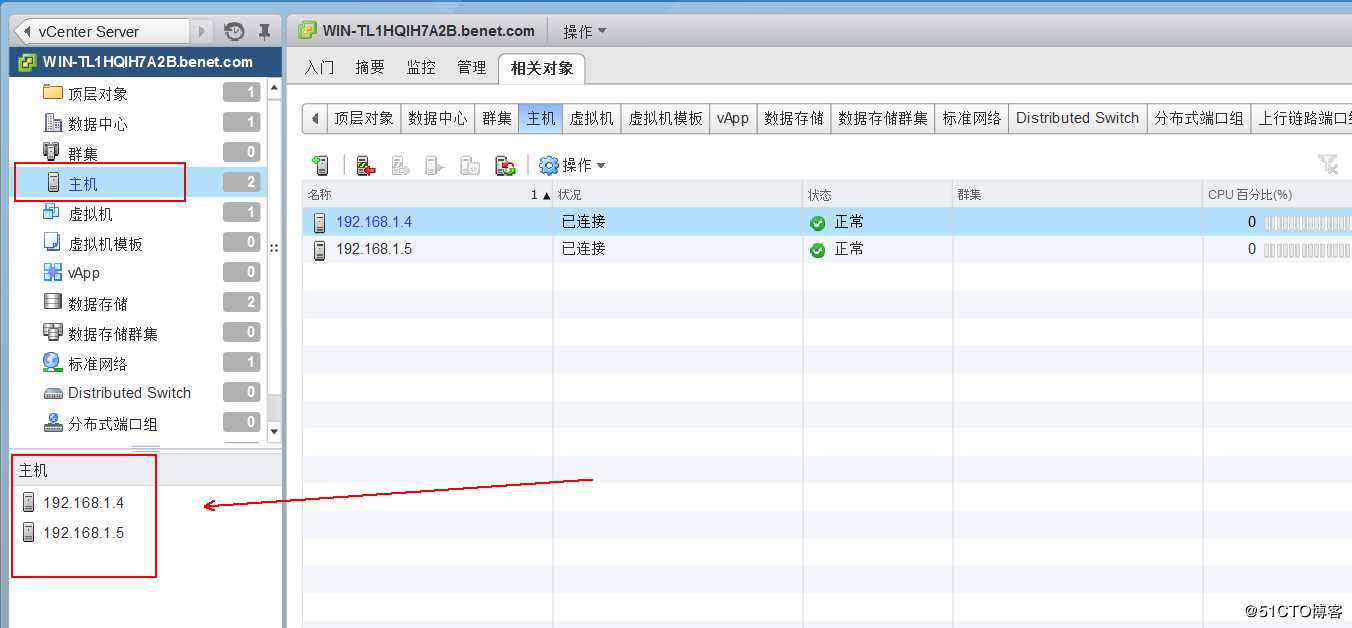Open the 分布式端口组 sub-tab
Viewport: 1352px width, 628px height.
pos(1198,118)
